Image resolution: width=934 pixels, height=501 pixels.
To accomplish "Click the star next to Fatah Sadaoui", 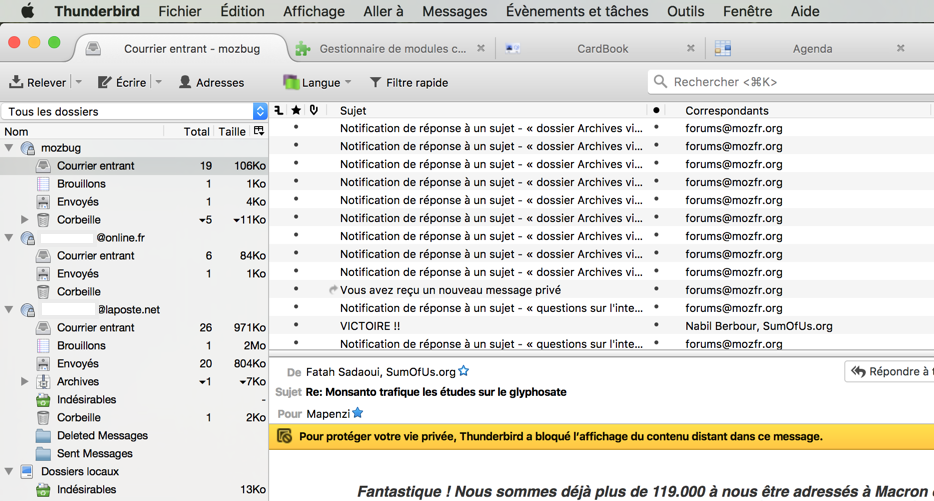I will tap(464, 371).
